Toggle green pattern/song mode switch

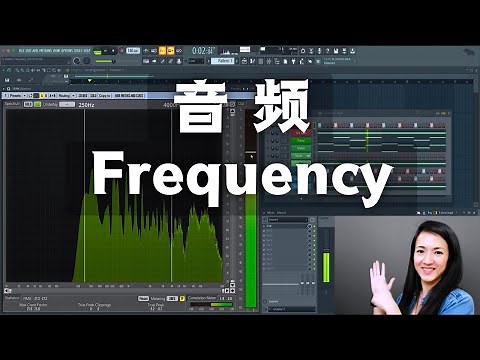point(97,52)
